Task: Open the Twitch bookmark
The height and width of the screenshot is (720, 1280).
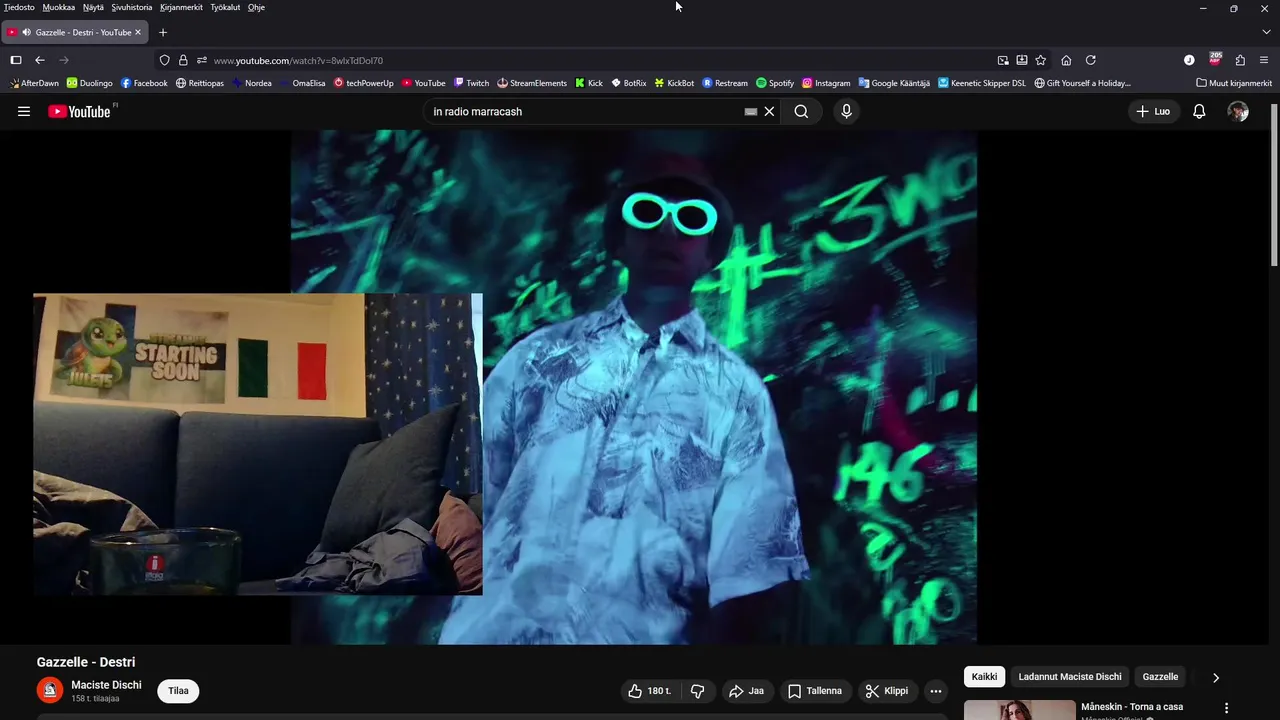Action: [x=471, y=83]
